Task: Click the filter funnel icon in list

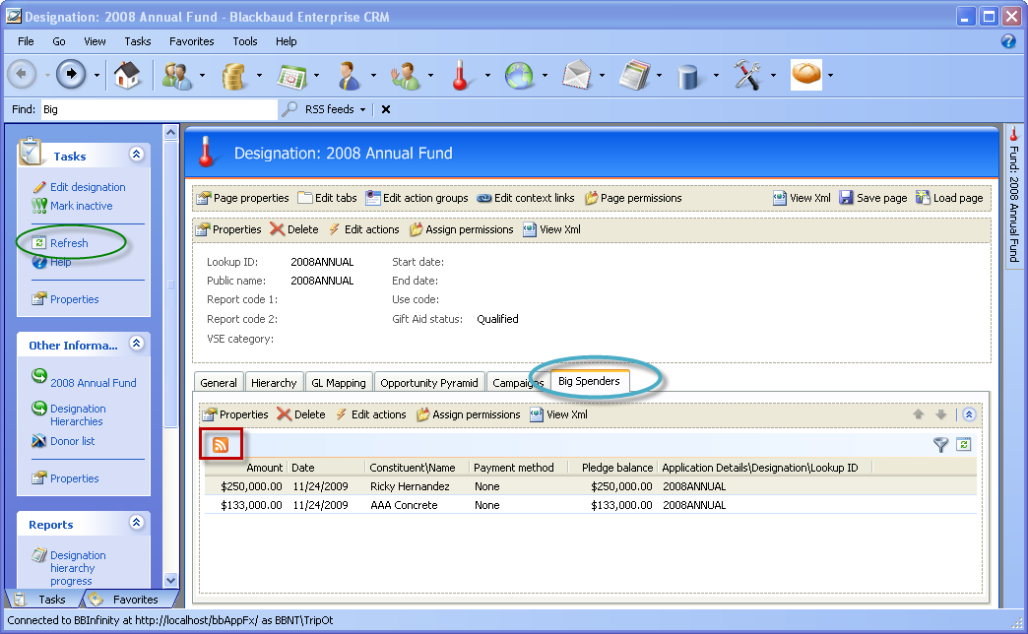Action: click(x=940, y=445)
